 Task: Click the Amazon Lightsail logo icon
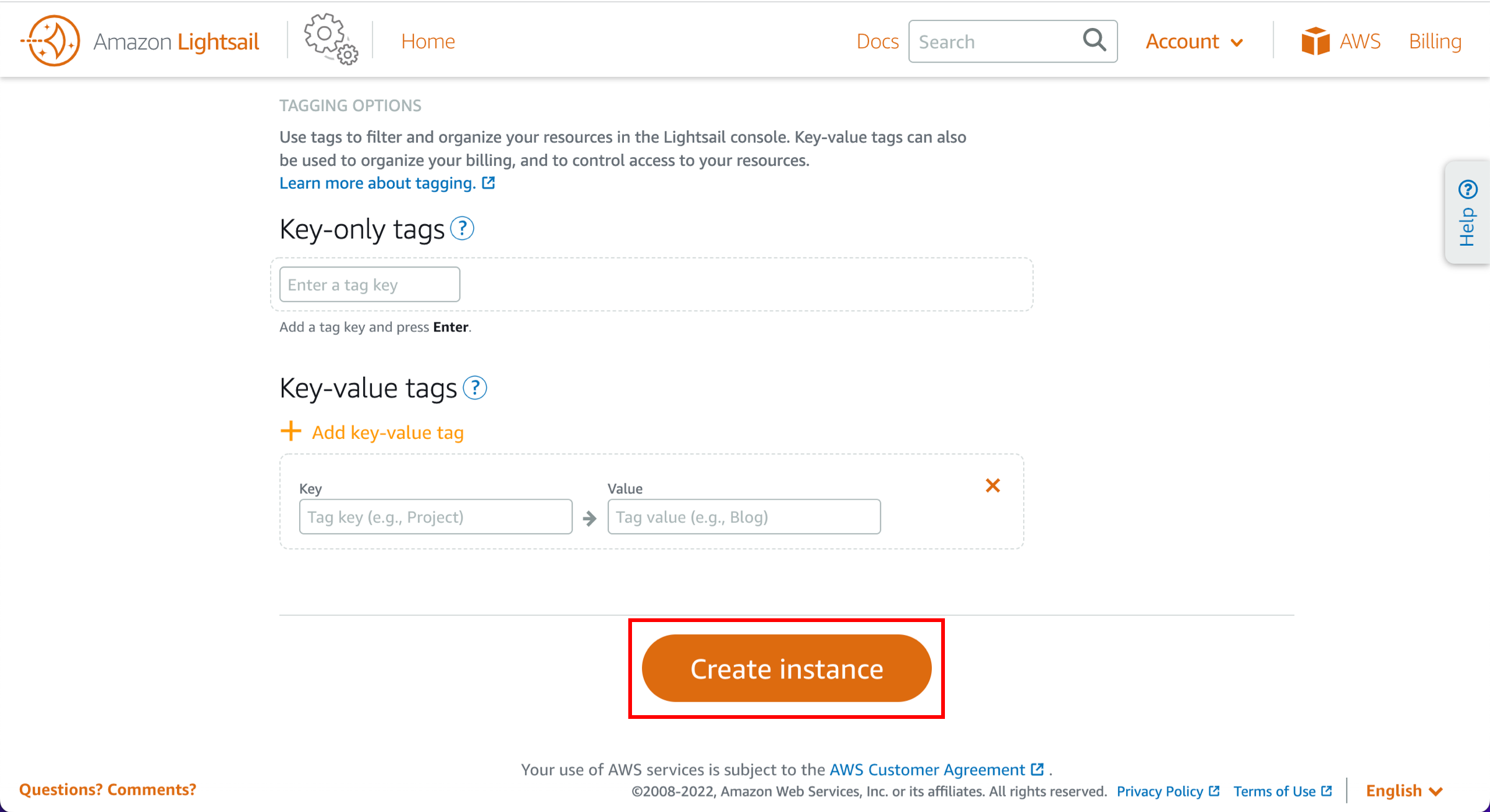point(50,41)
